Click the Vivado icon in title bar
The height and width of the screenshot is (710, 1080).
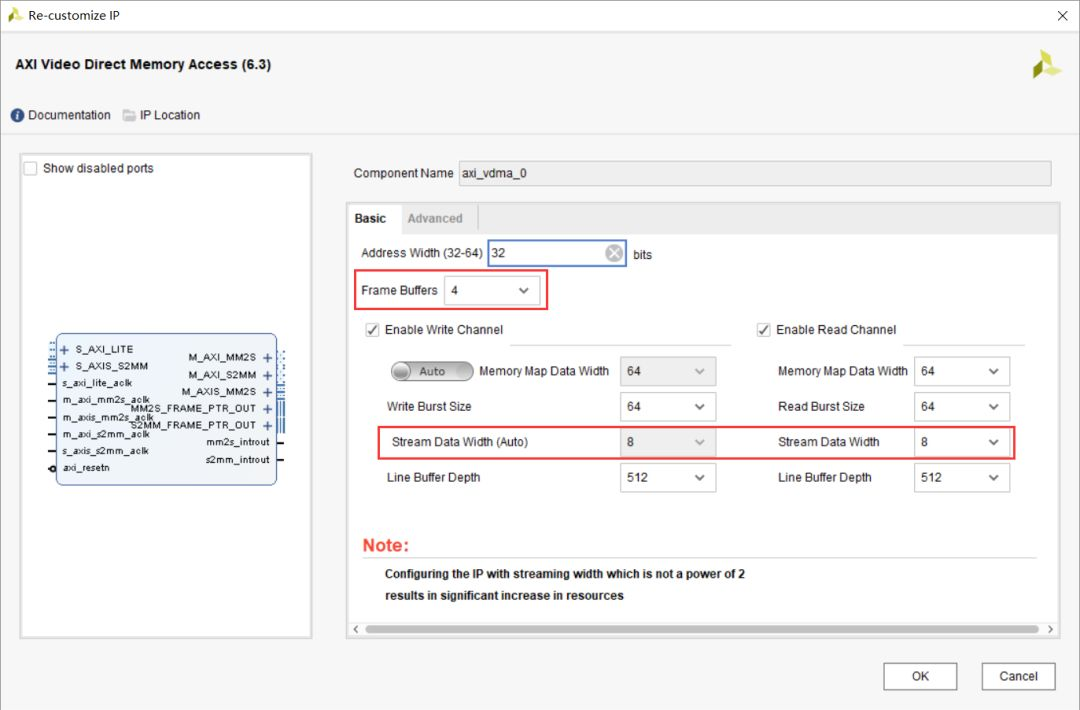click(14, 14)
